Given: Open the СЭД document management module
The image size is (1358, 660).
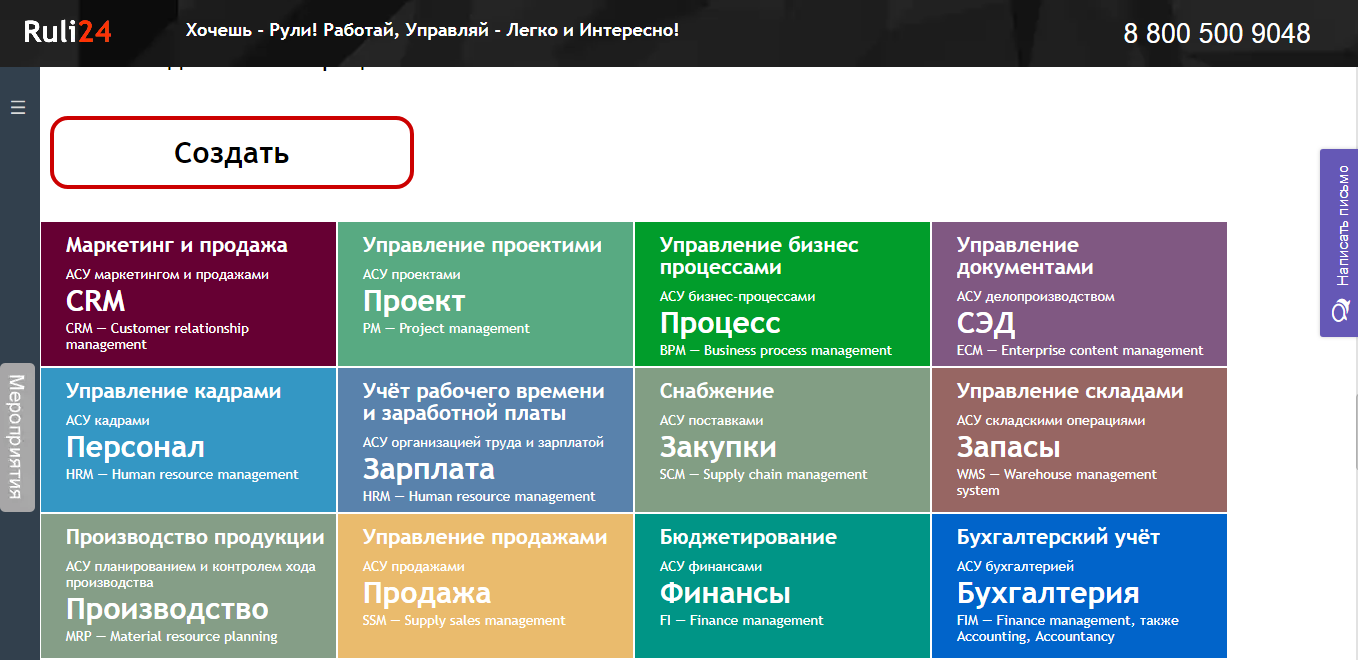Looking at the screenshot, I should tap(1079, 293).
